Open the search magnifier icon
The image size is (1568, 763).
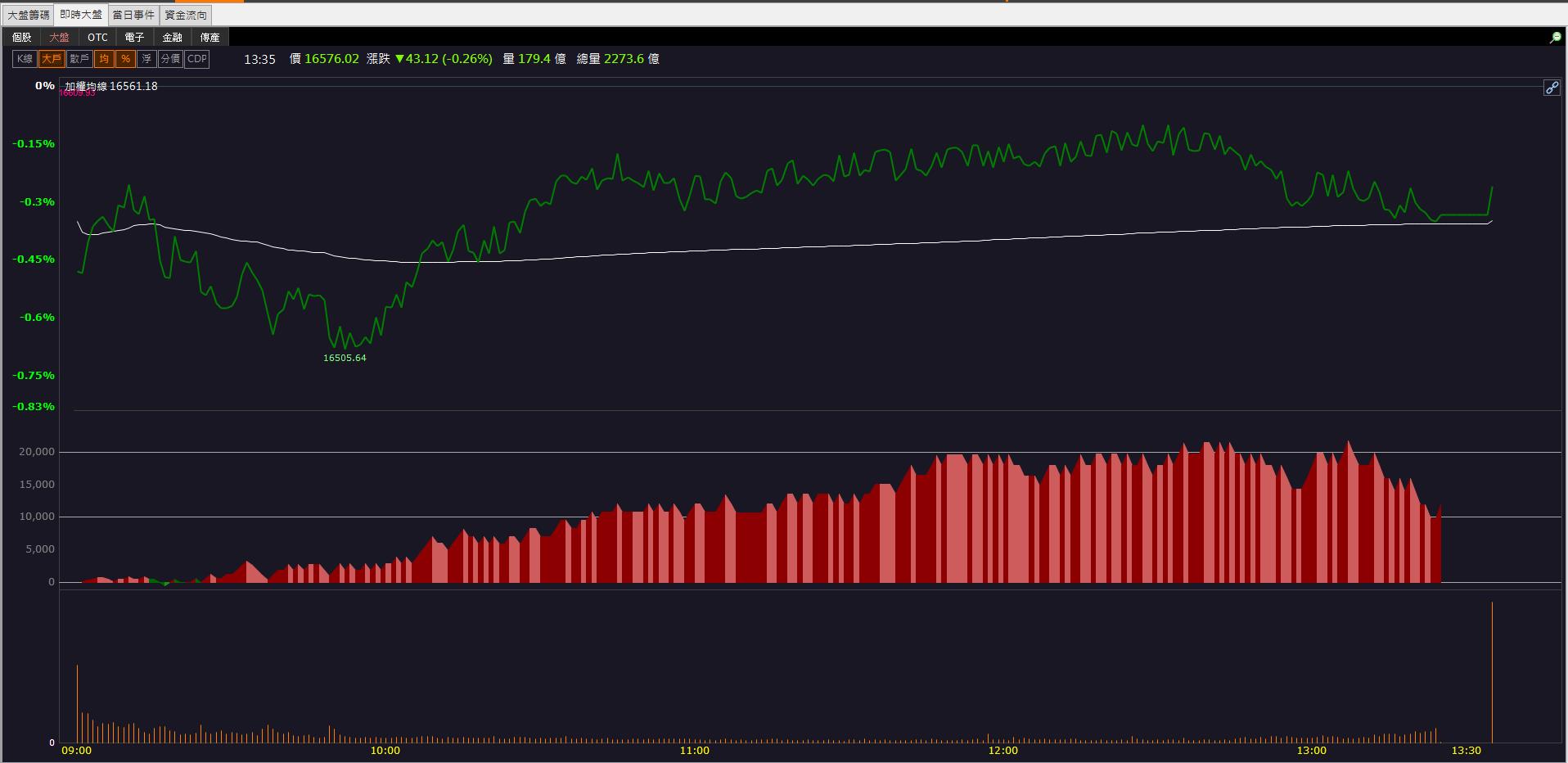(1555, 38)
